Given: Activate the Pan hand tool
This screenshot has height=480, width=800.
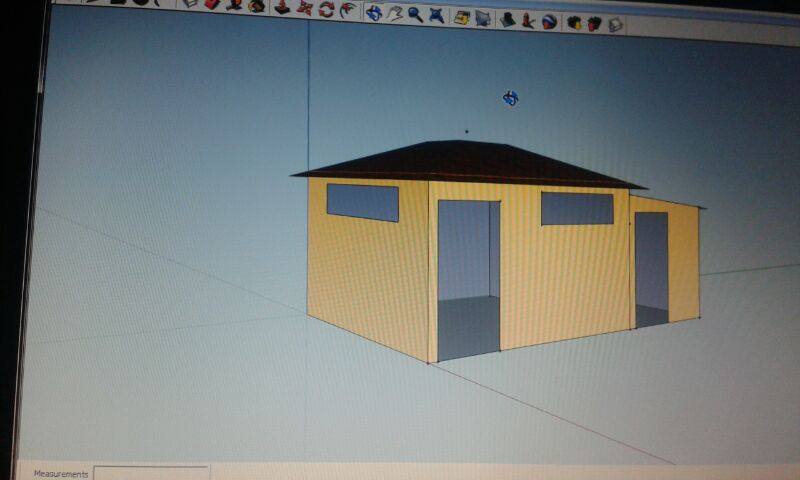Looking at the screenshot, I should (395, 14).
